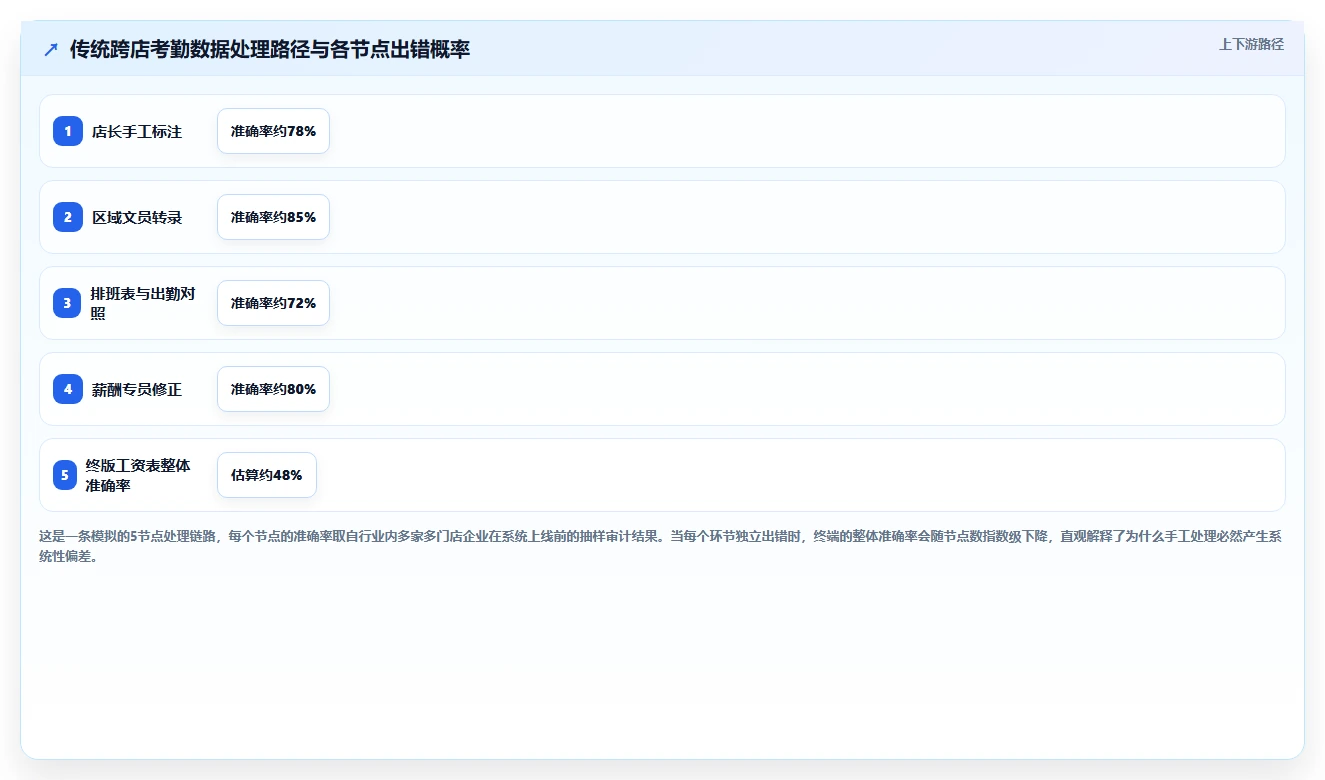Click the 区域文员转录 step label

coord(137,217)
